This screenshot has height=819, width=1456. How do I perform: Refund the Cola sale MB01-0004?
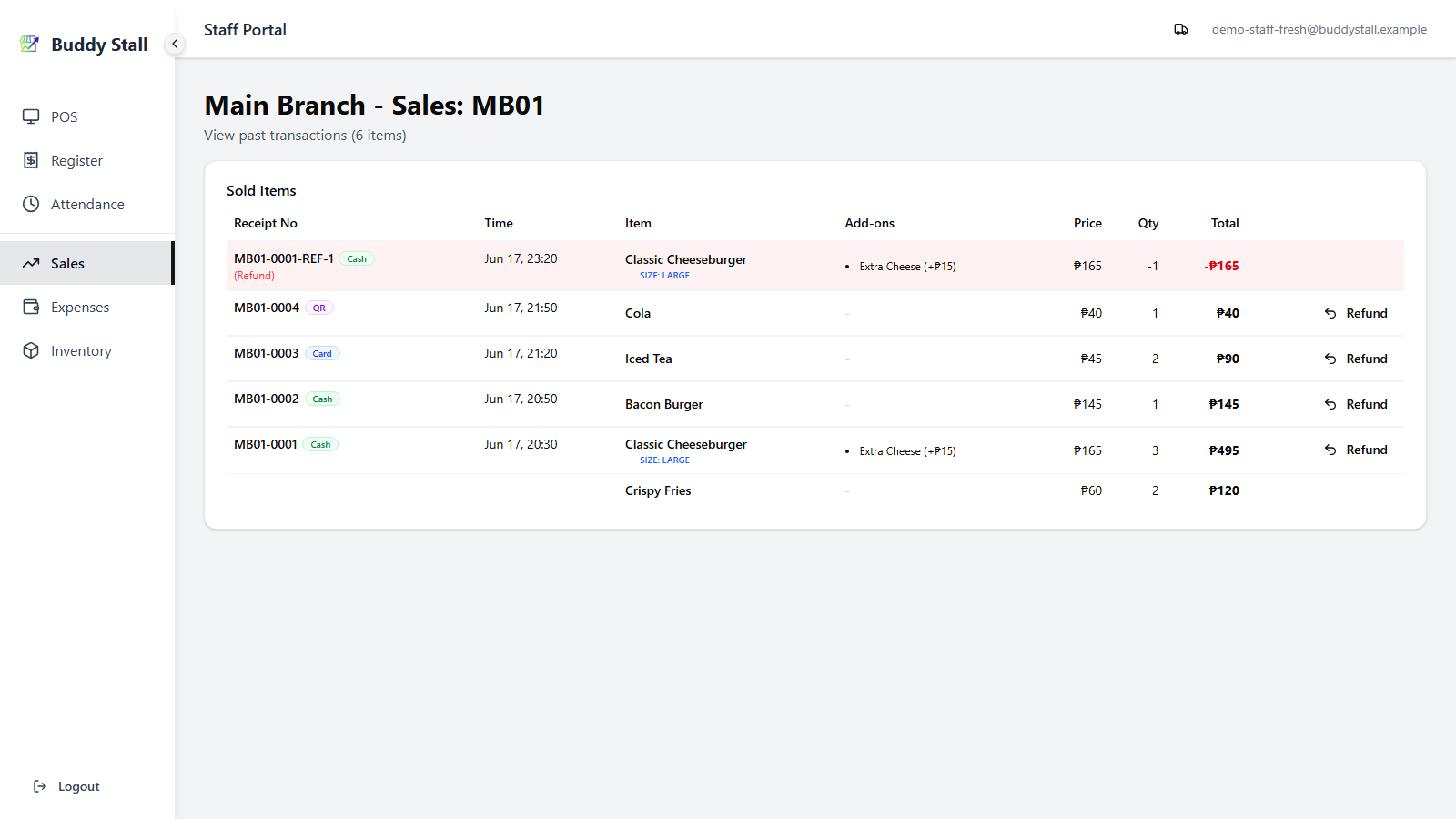coord(1356,313)
